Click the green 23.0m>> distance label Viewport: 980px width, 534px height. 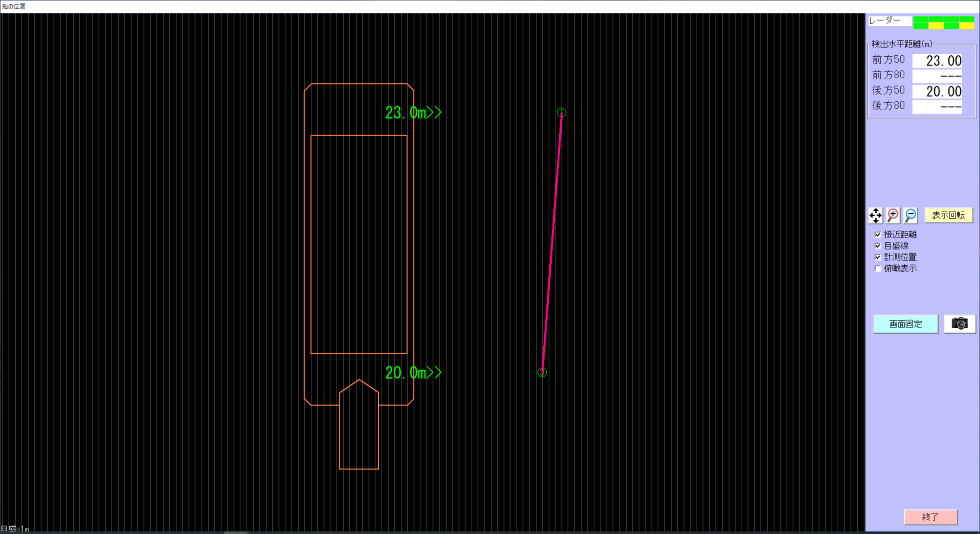[413, 113]
